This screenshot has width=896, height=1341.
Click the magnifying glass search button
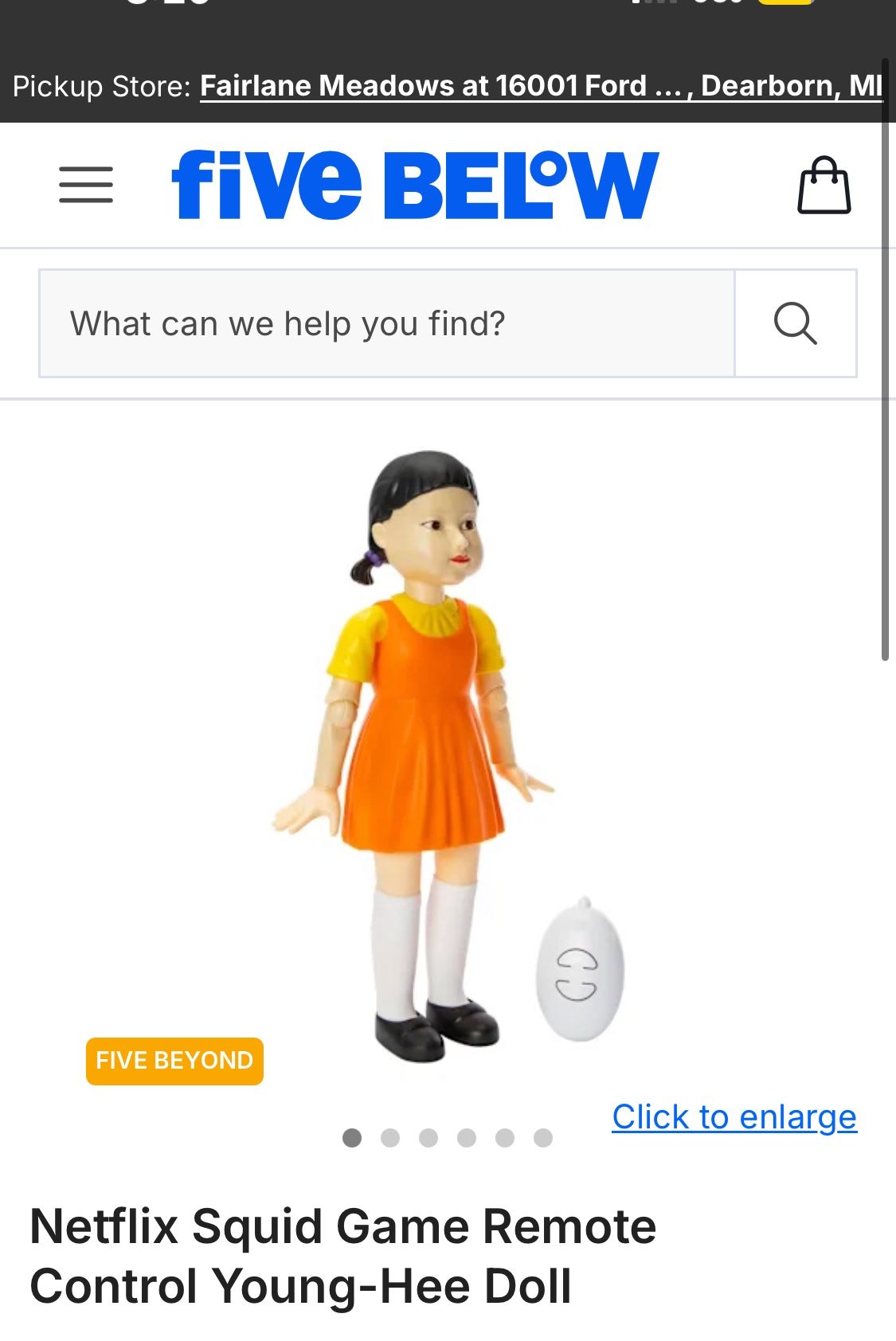coord(796,323)
